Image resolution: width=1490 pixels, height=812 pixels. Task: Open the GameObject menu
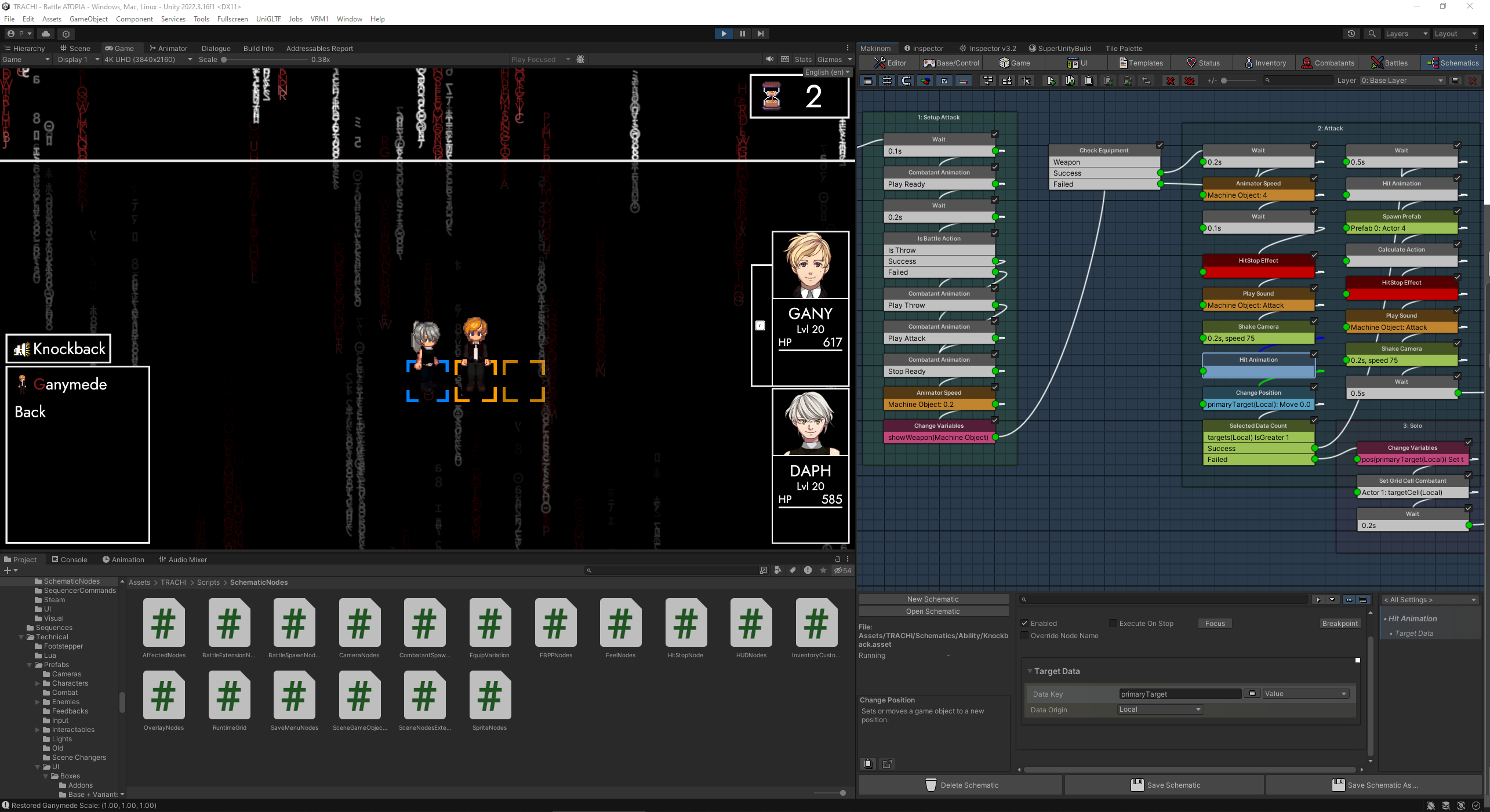coord(88,19)
